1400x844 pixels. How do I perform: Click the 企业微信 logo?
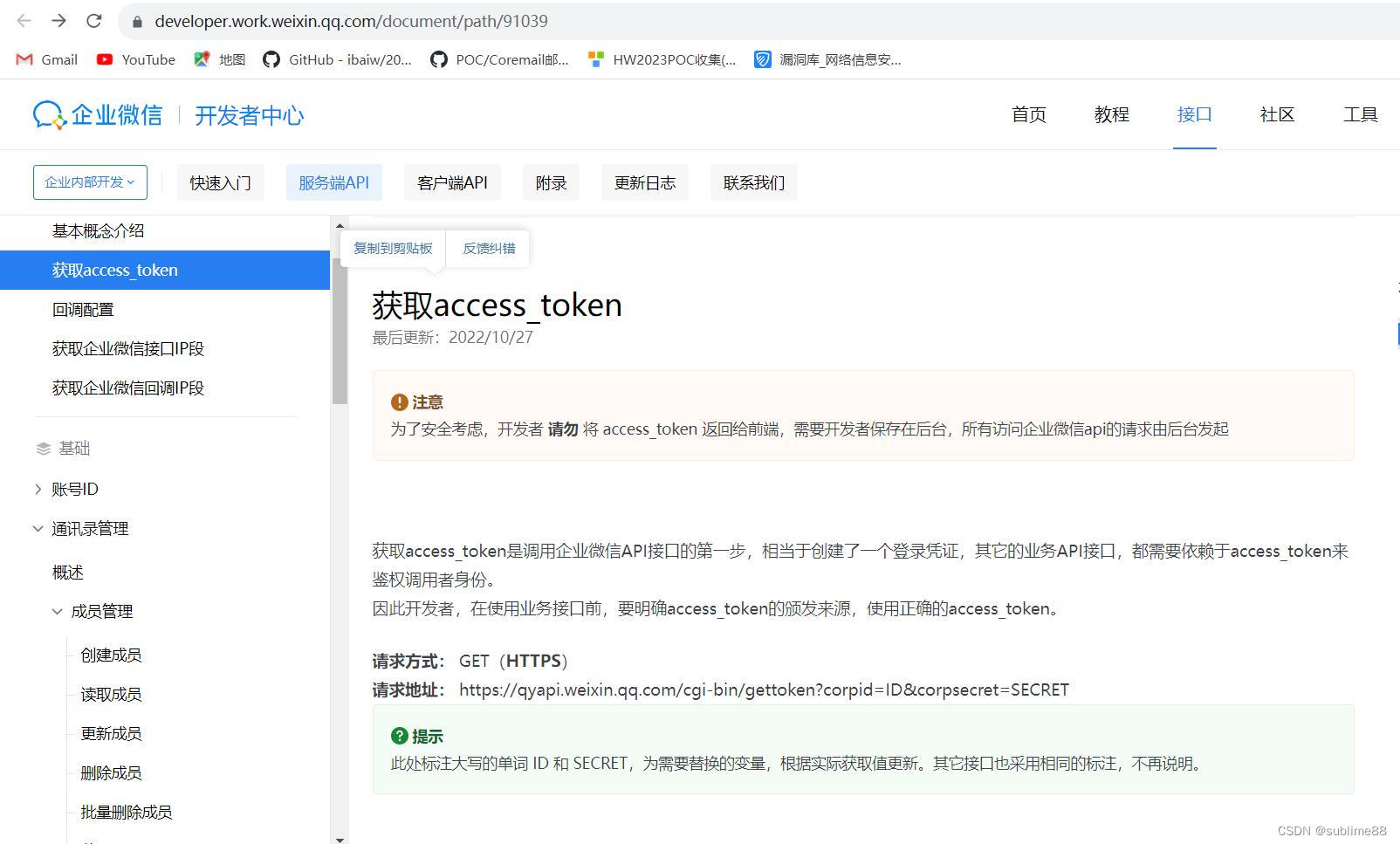pyautogui.click(x=98, y=115)
